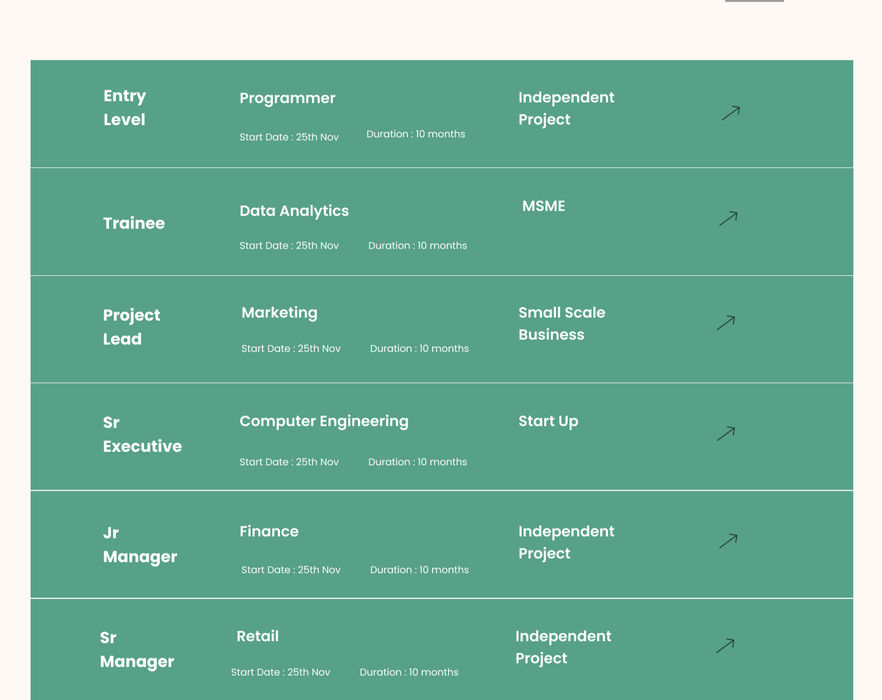Click the Start Up category label
882x700 pixels.
point(548,421)
